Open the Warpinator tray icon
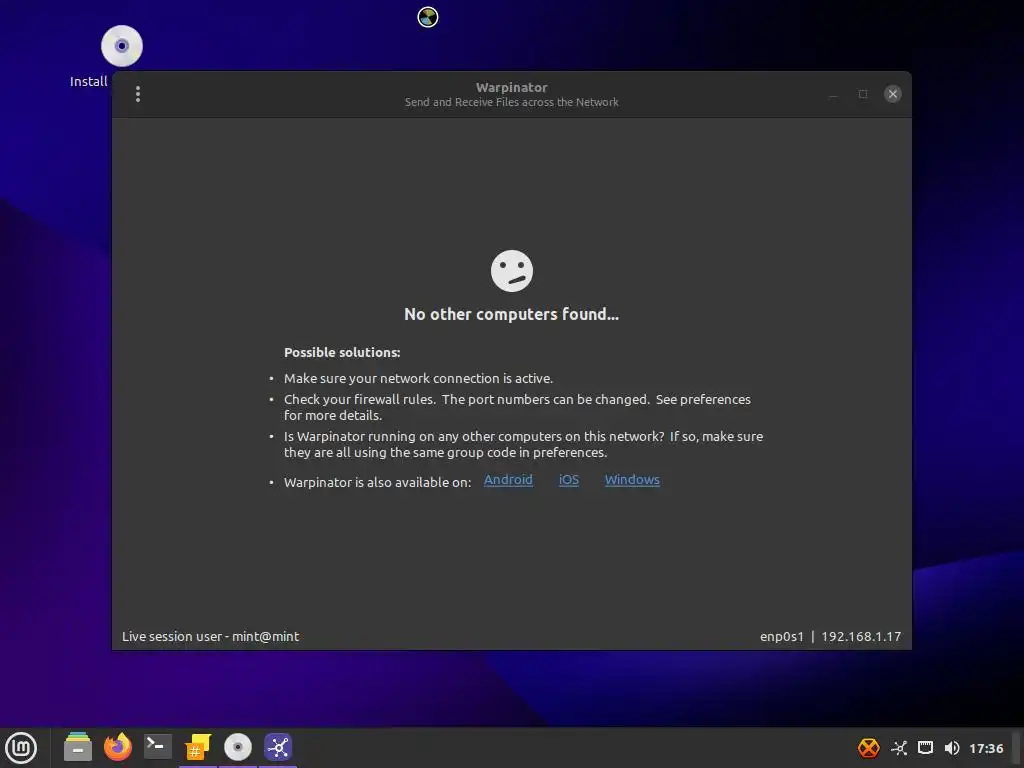 [899, 748]
